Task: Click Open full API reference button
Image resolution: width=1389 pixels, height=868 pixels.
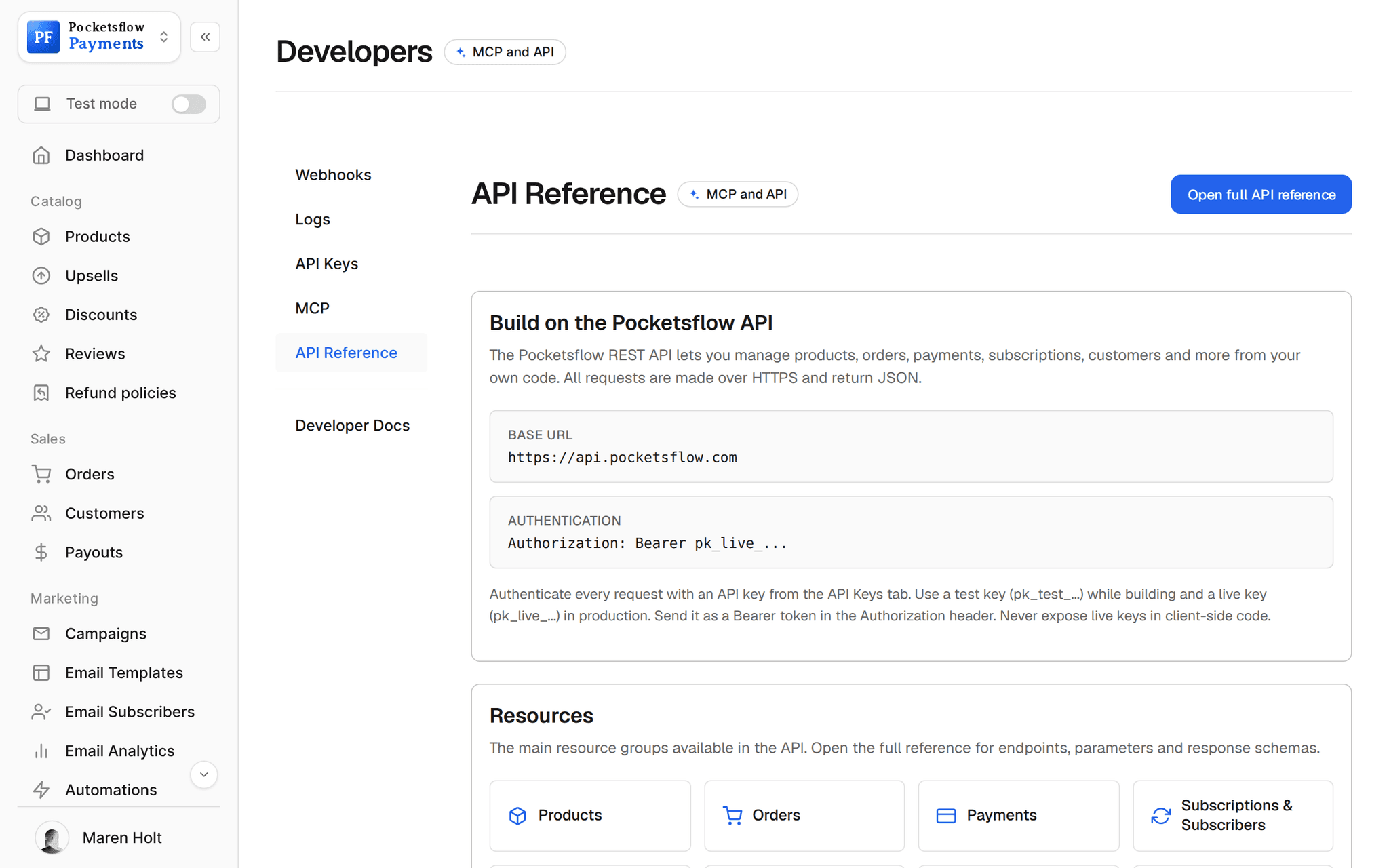Action: click(x=1261, y=195)
